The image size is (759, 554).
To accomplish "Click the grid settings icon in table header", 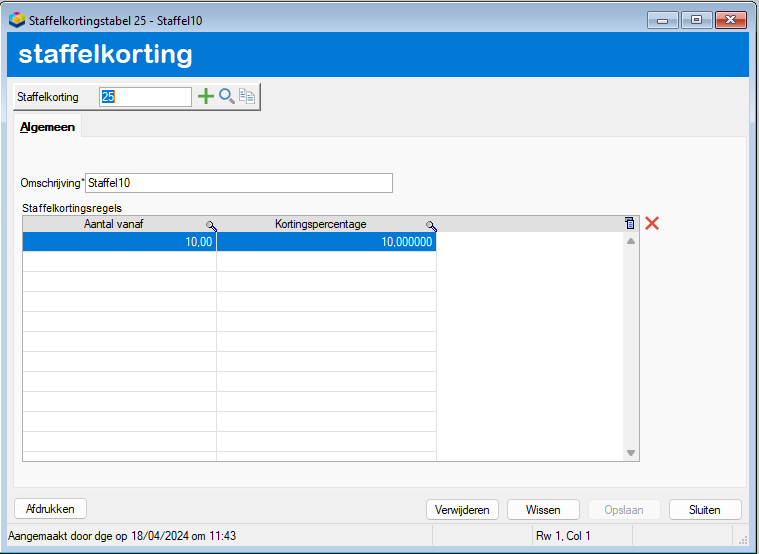I will 629,223.
